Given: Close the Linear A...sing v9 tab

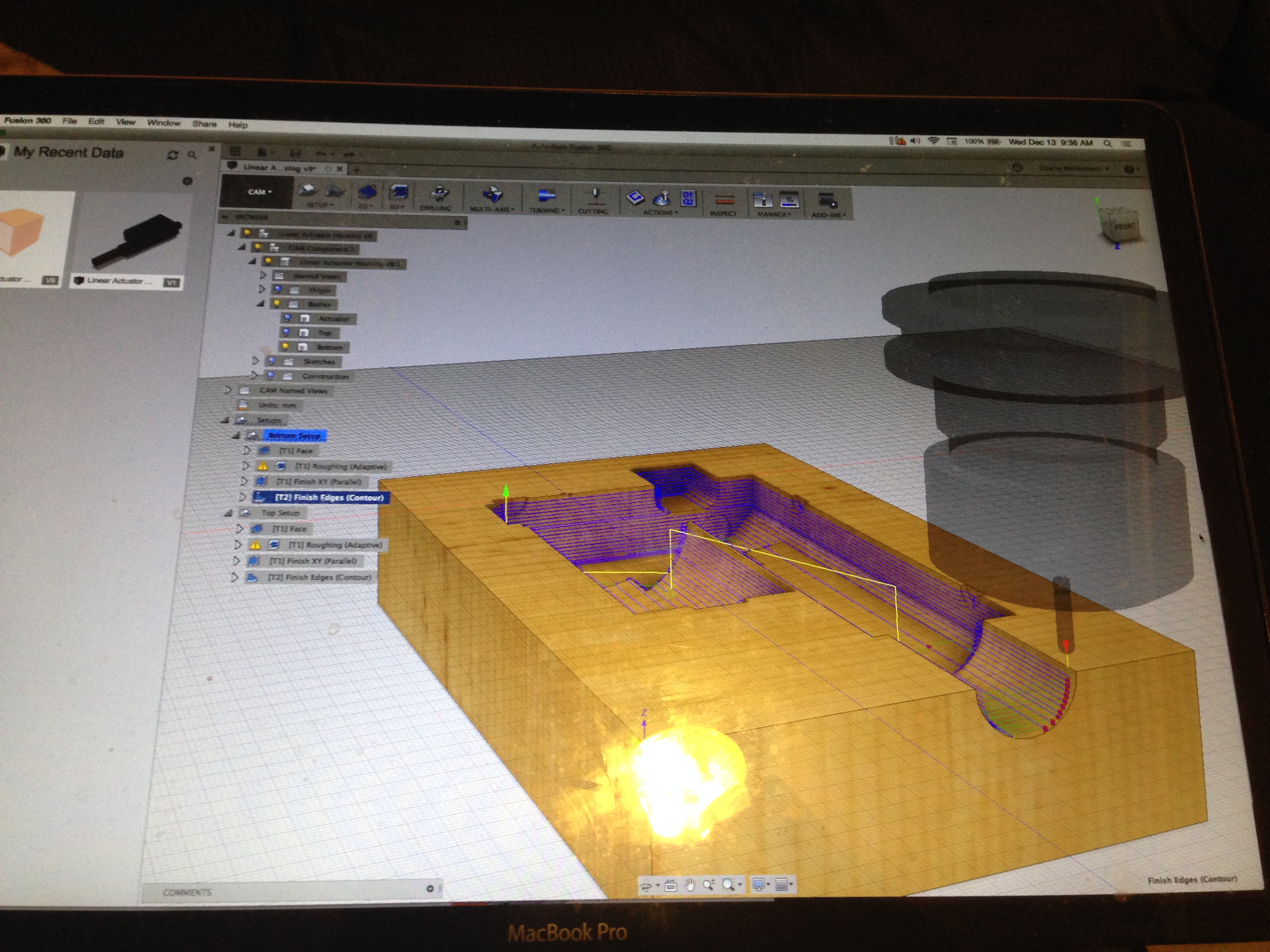Looking at the screenshot, I should point(339,169).
